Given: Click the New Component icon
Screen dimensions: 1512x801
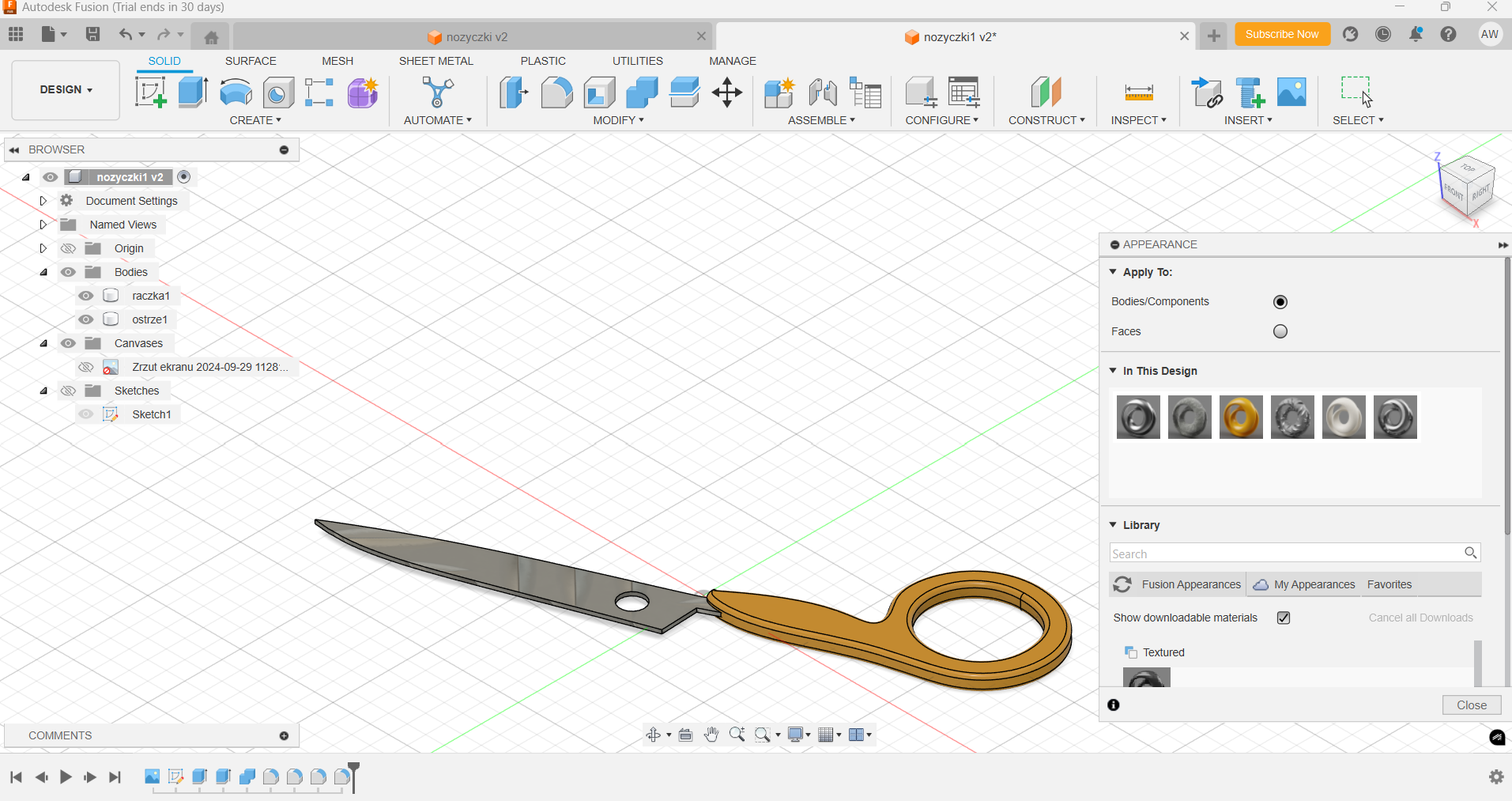Looking at the screenshot, I should coord(779,93).
